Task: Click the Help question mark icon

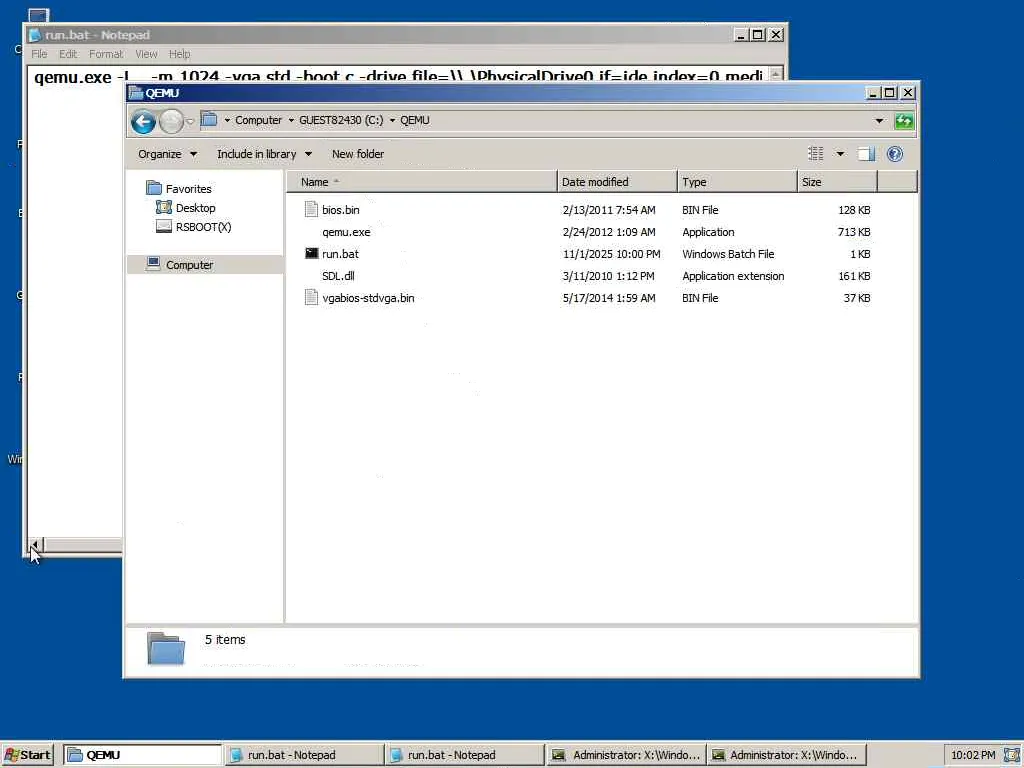Action: coord(895,153)
